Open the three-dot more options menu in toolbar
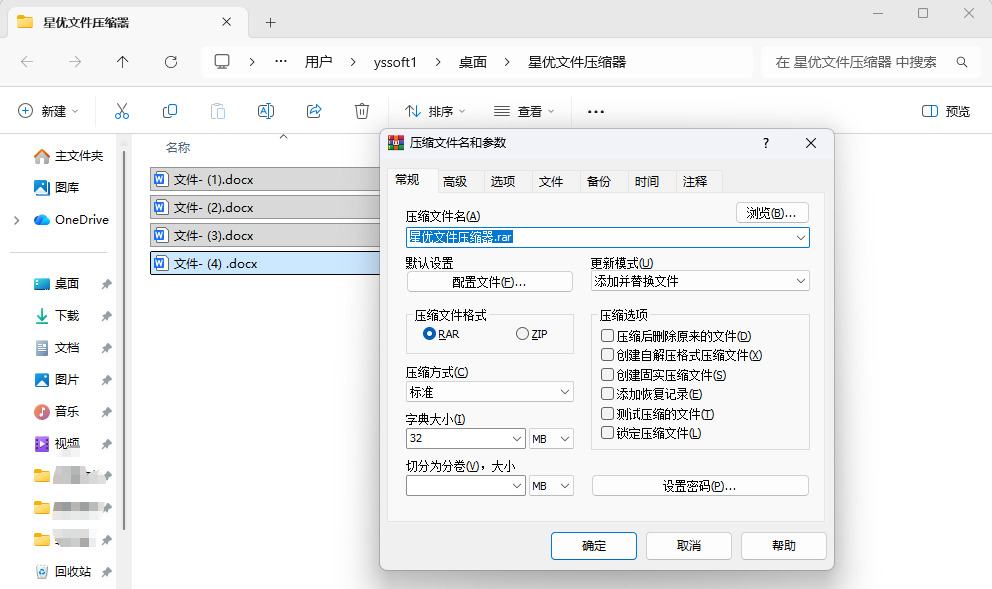 click(595, 111)
